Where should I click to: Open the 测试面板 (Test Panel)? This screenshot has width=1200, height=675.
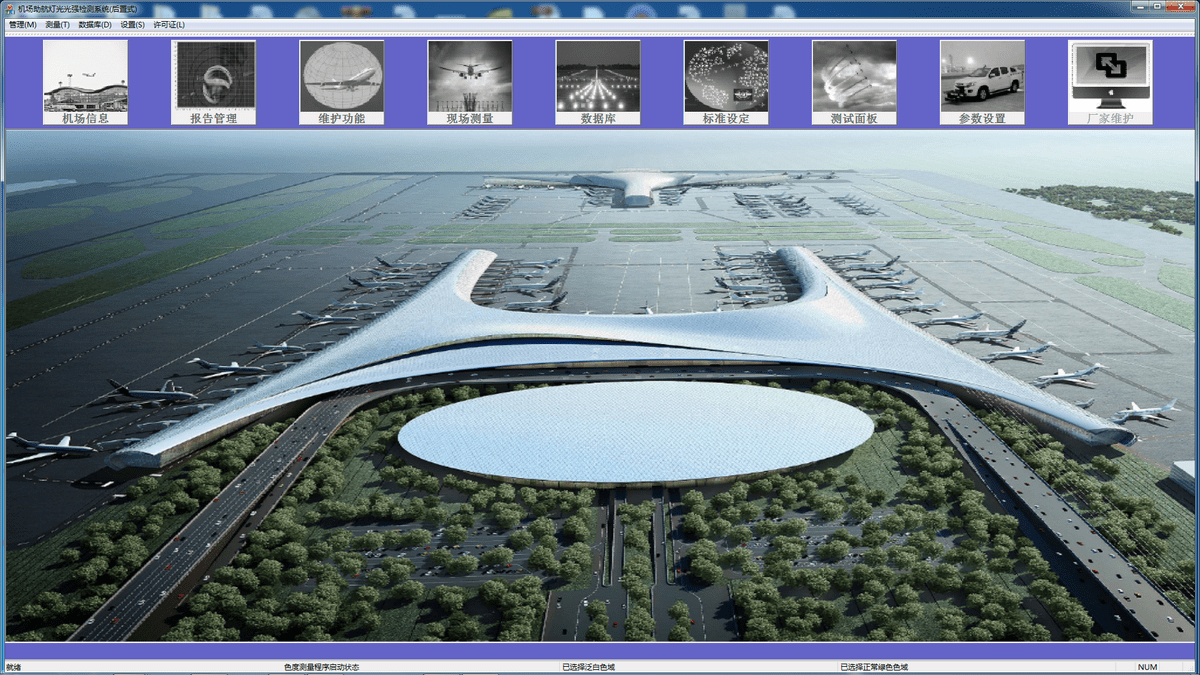point(853,80)
